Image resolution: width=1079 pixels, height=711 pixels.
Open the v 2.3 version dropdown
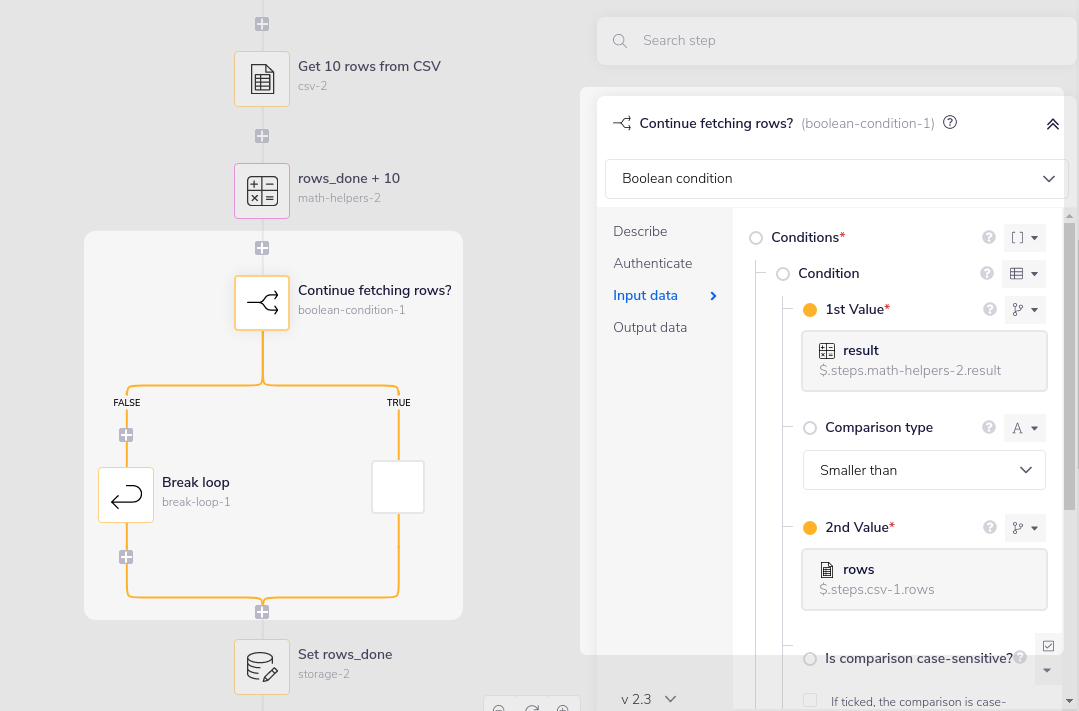pyautogui.click(x=649, y=699)
